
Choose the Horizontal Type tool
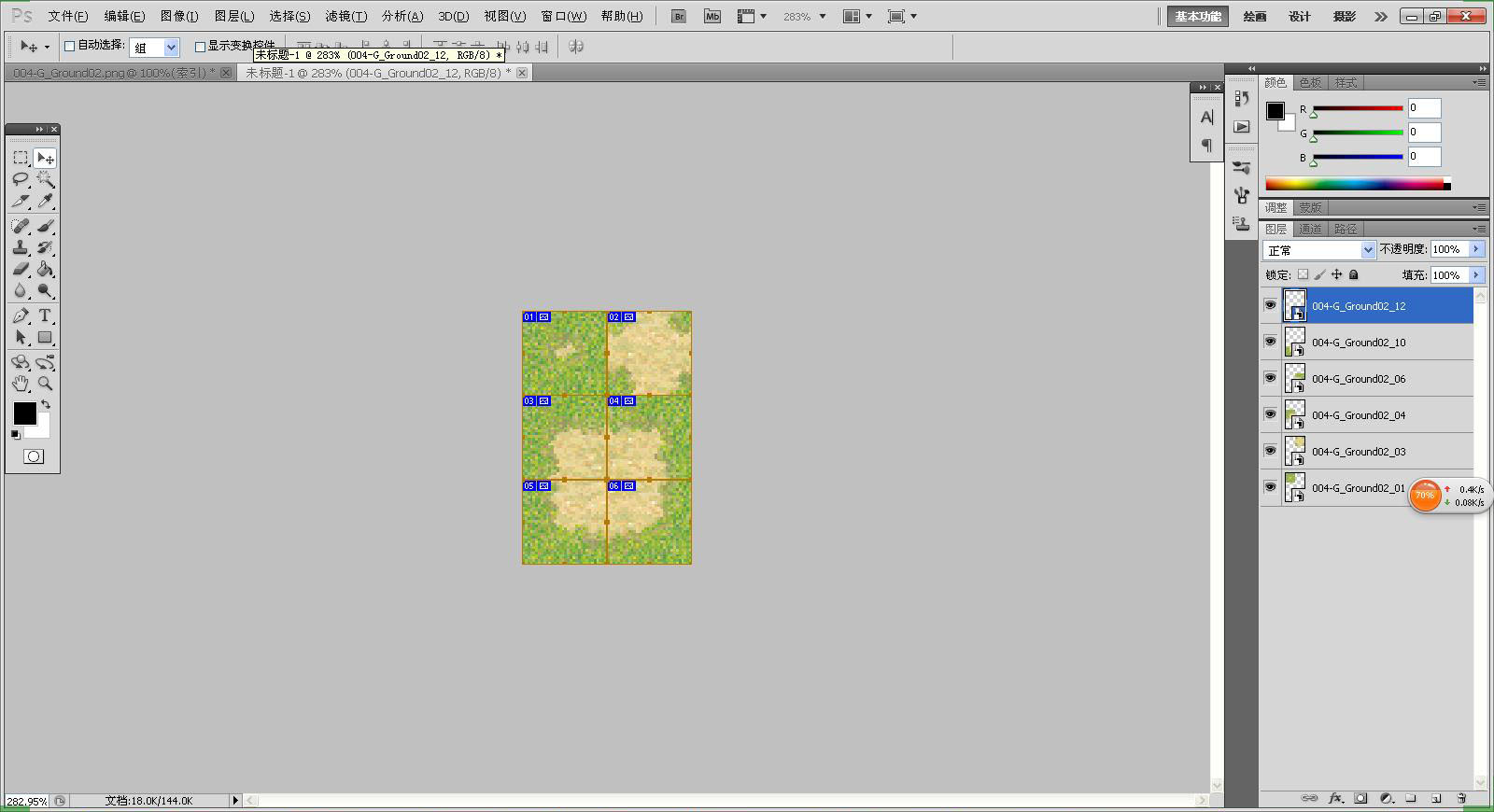[x=45, y=315]
